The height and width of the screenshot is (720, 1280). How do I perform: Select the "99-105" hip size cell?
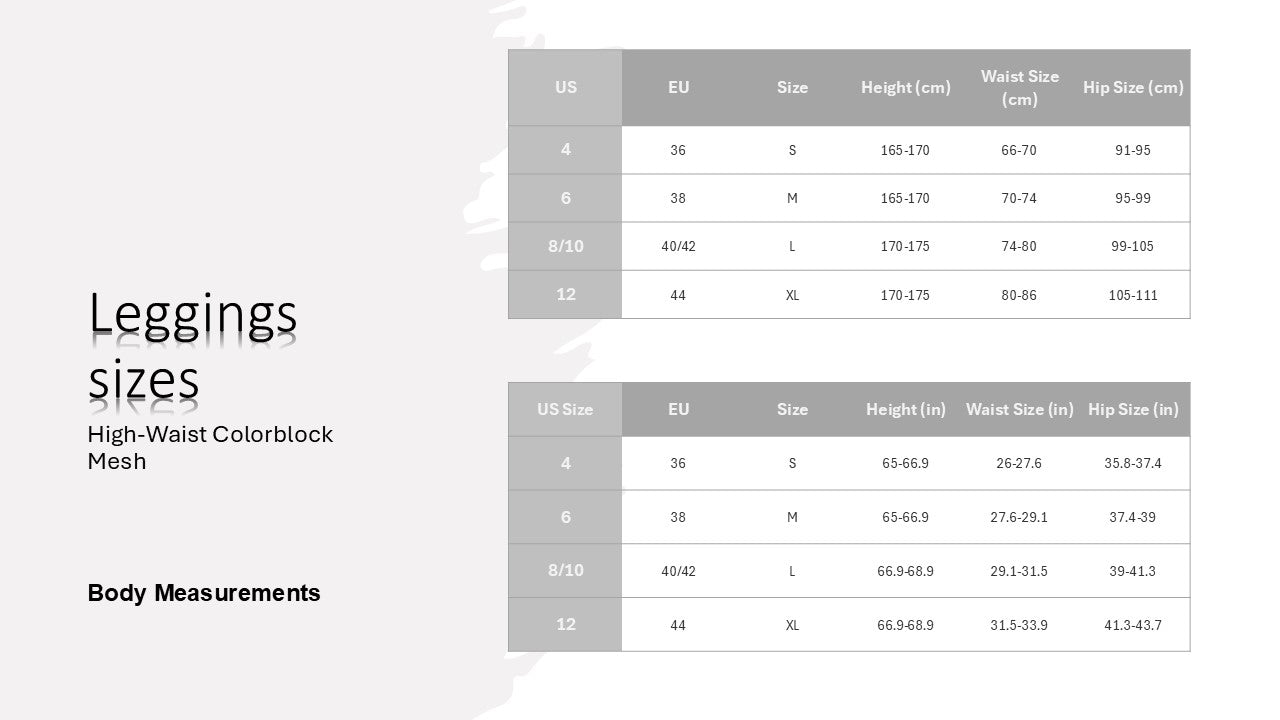(x=1133, y=246)
